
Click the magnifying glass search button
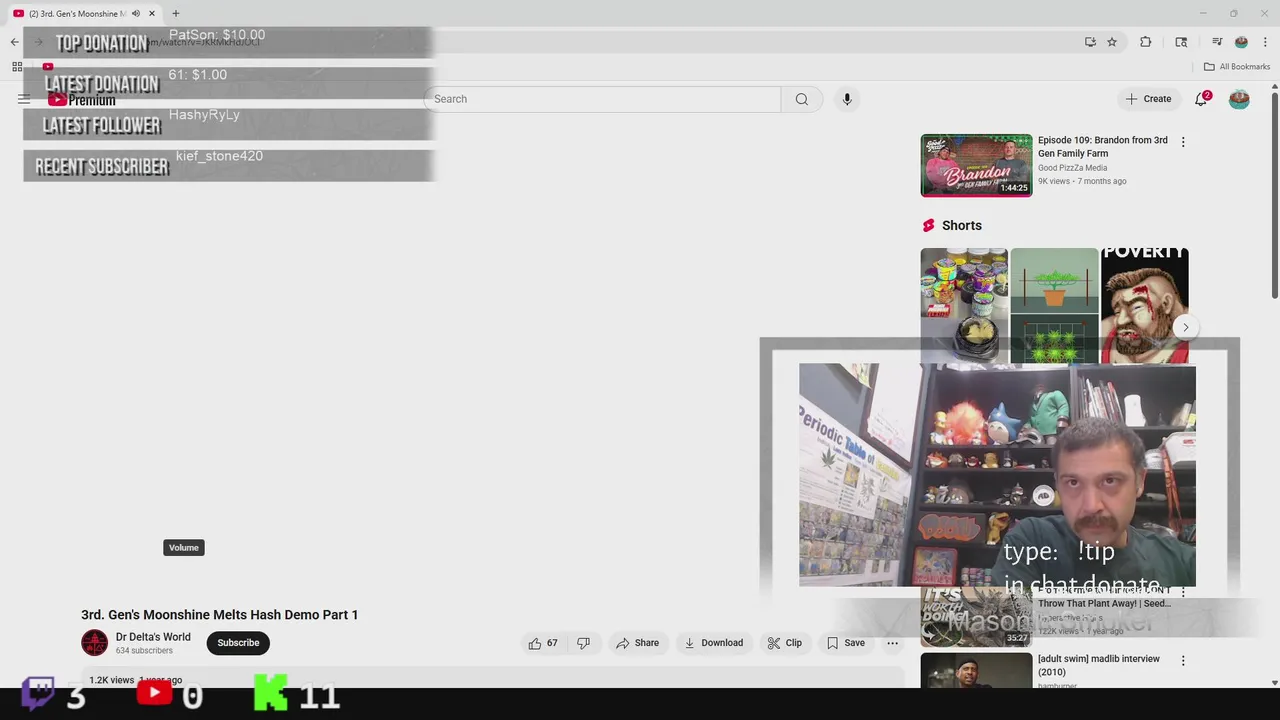pos(802,99)
